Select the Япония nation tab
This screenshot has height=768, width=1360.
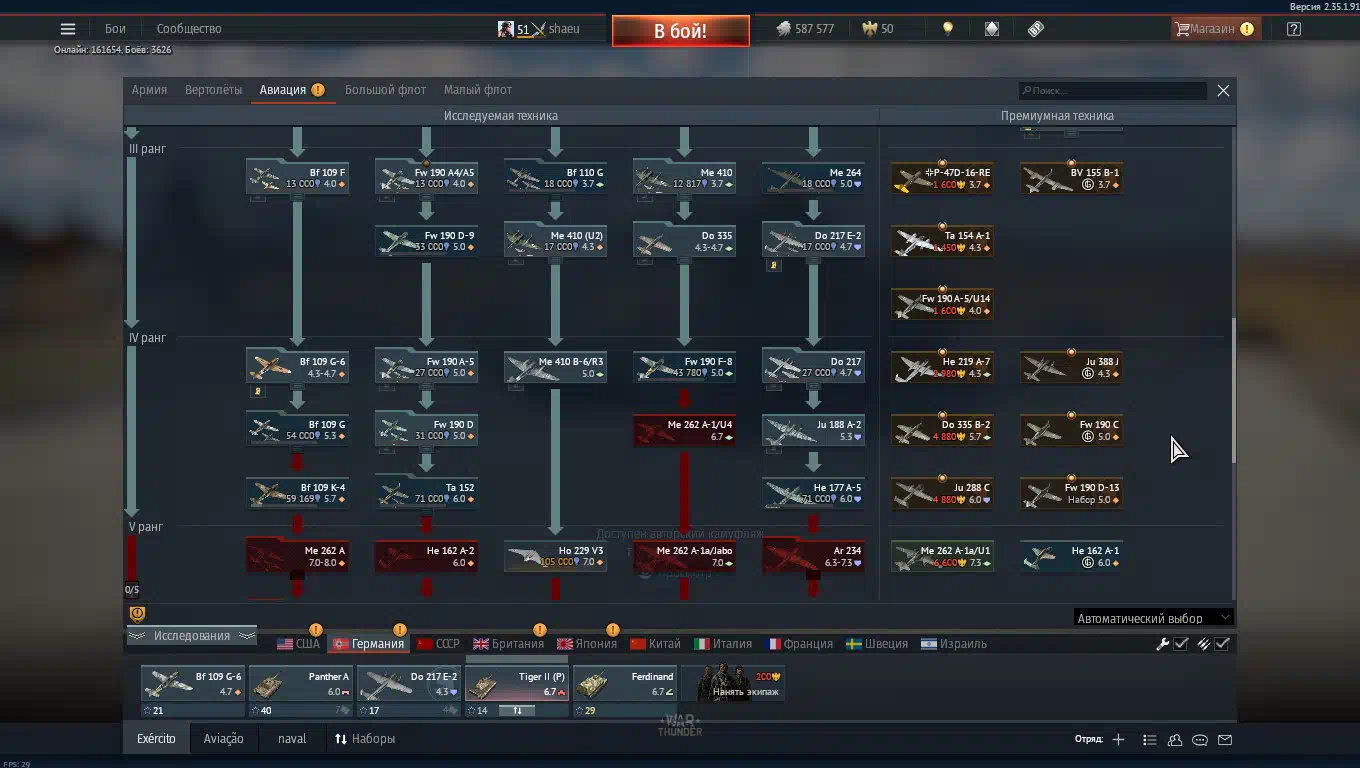pos(587,644)
